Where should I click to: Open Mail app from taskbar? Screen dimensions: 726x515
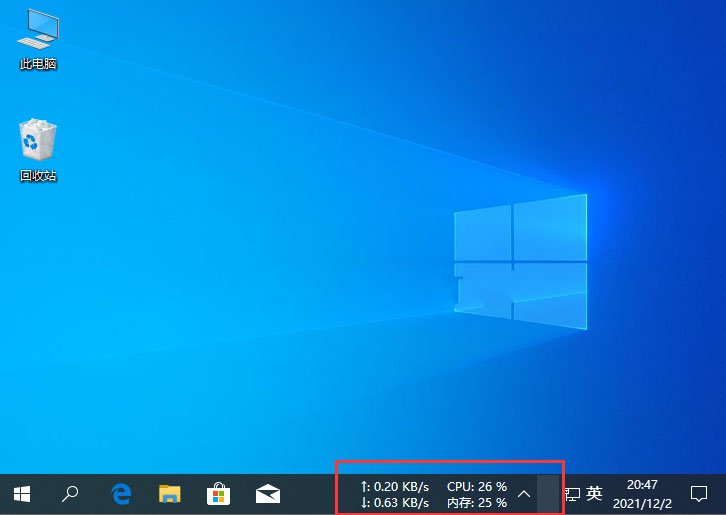click(x=268, y=494)
